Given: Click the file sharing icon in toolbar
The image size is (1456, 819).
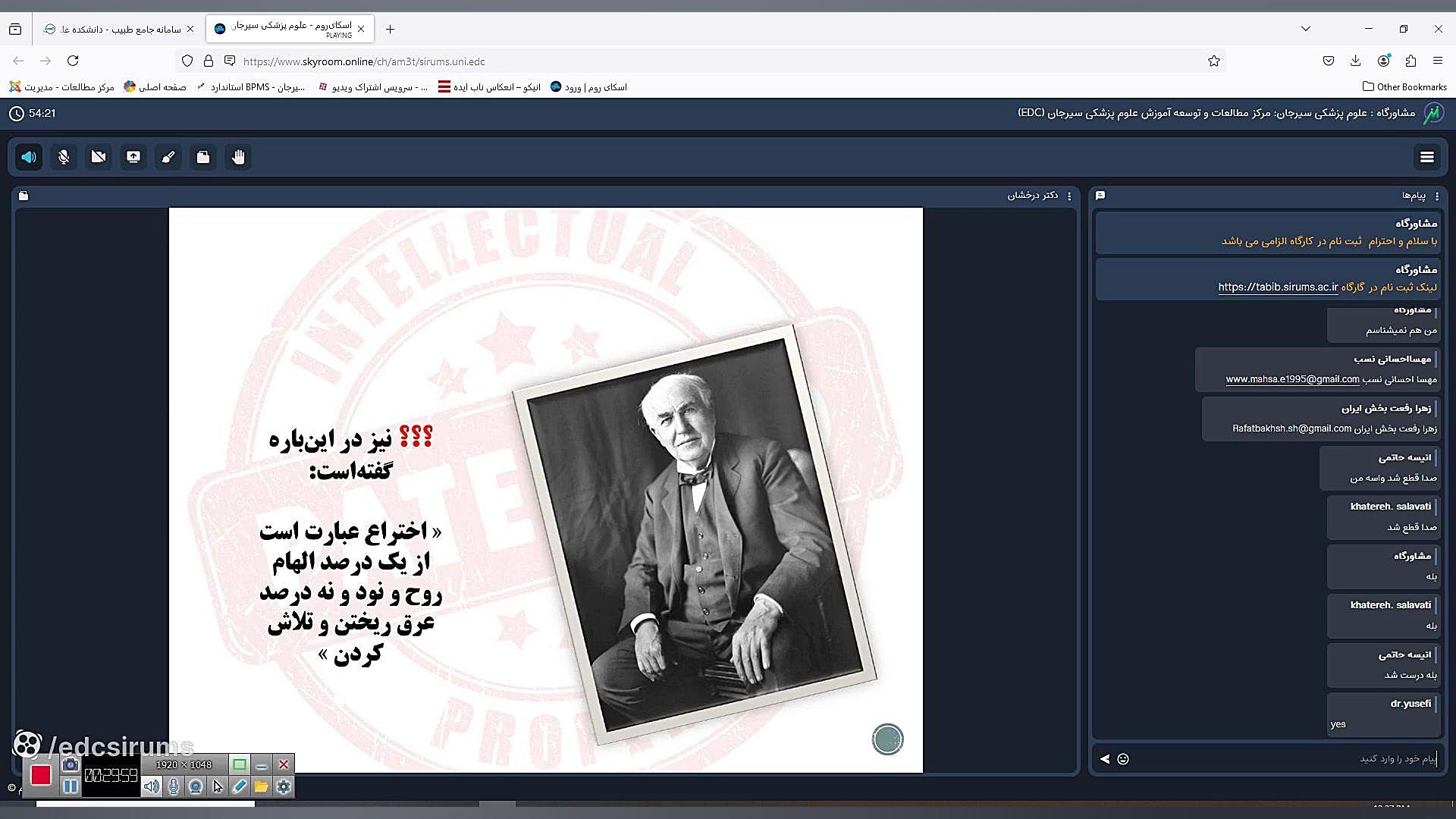Looking at the screenshot, I should click(203, 157).
